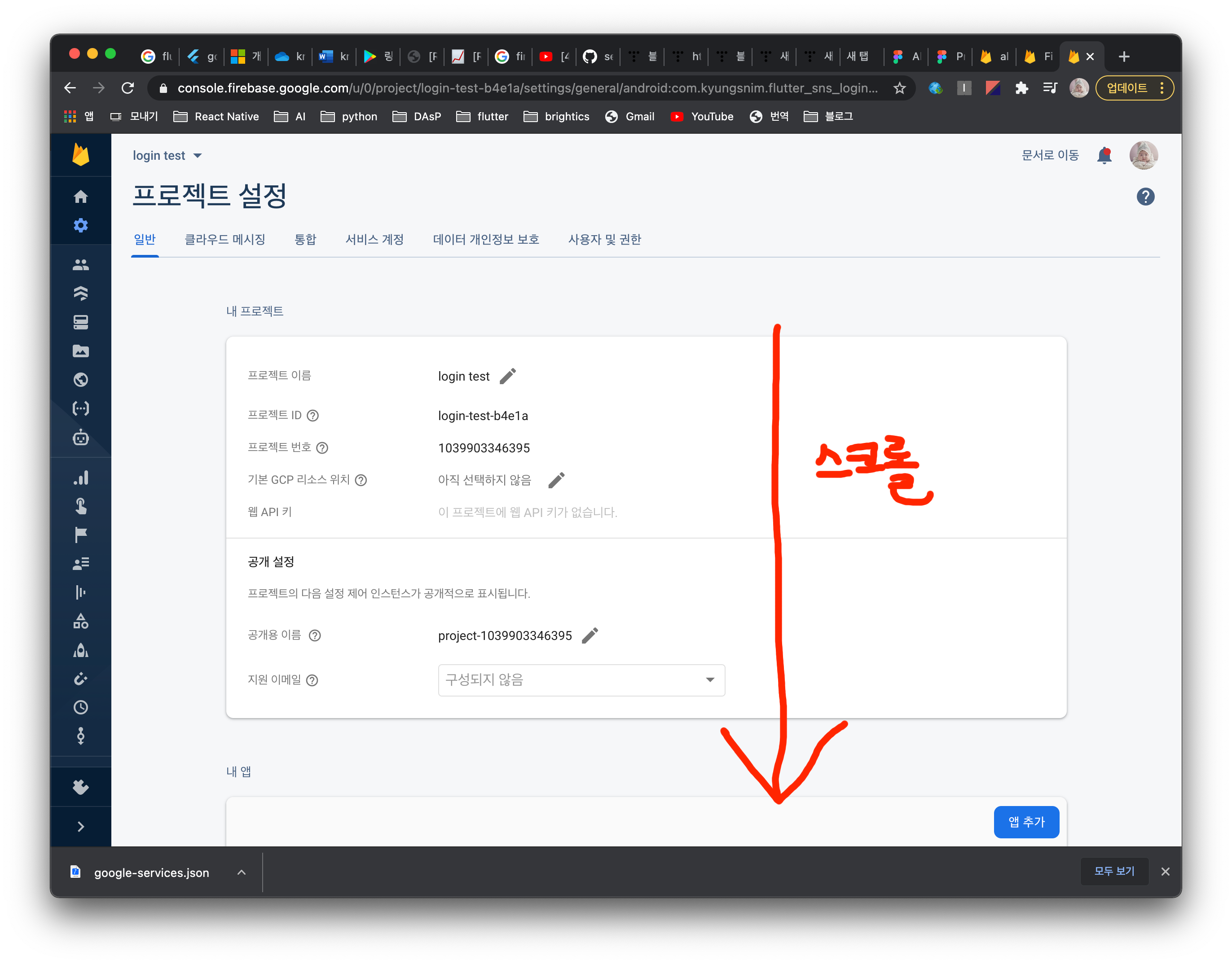Viewport: 1232px width, 964px height.
Task: Edit project name with pencil icon
Action: pyautogui.click(x=508, y=377)
